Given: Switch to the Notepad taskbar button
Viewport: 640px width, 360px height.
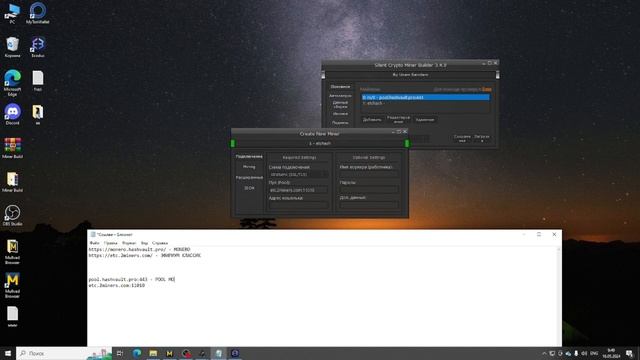Looking at the screenshot, I should pyautogui.click(x=219, y=353).
